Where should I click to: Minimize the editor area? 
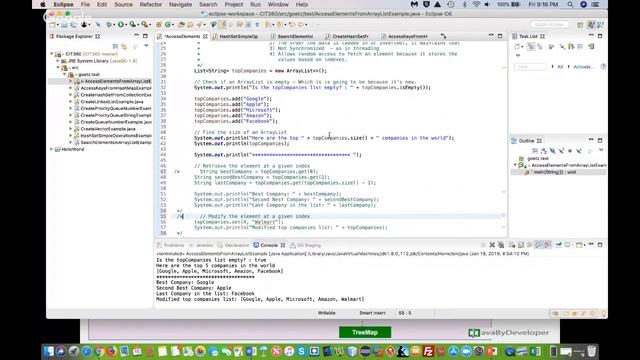pos(491,36)
